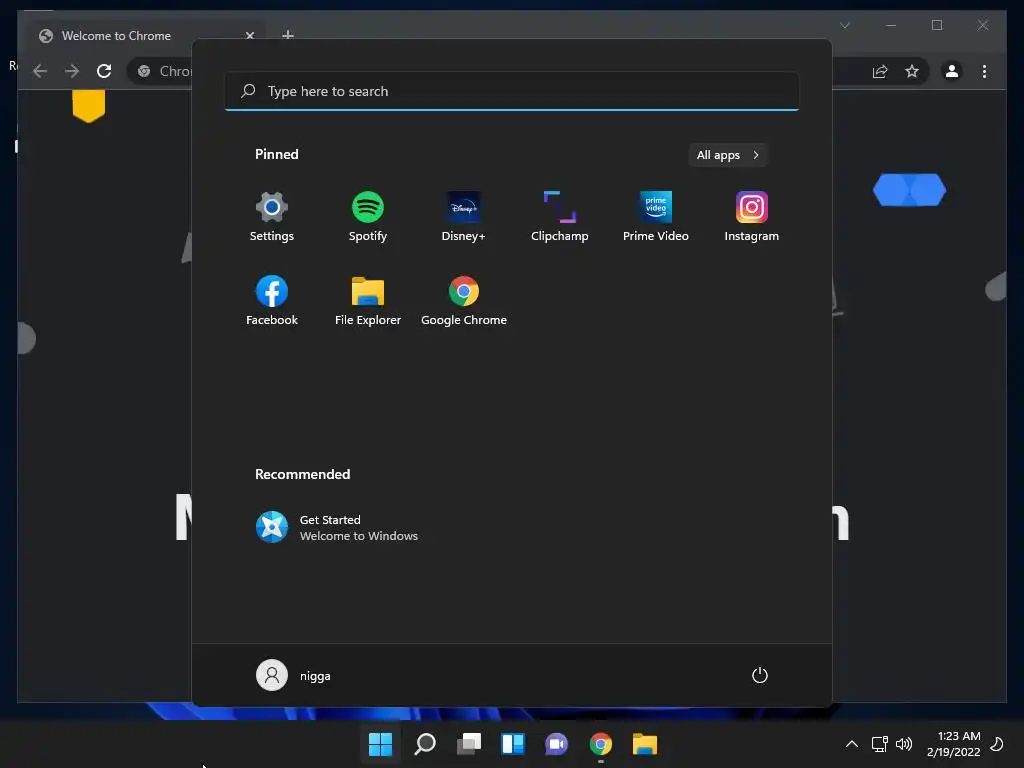The height and width of the screenshot is (768, 1024).
Task: Open notification center moon icon
Action: click(x=997, y=744)
